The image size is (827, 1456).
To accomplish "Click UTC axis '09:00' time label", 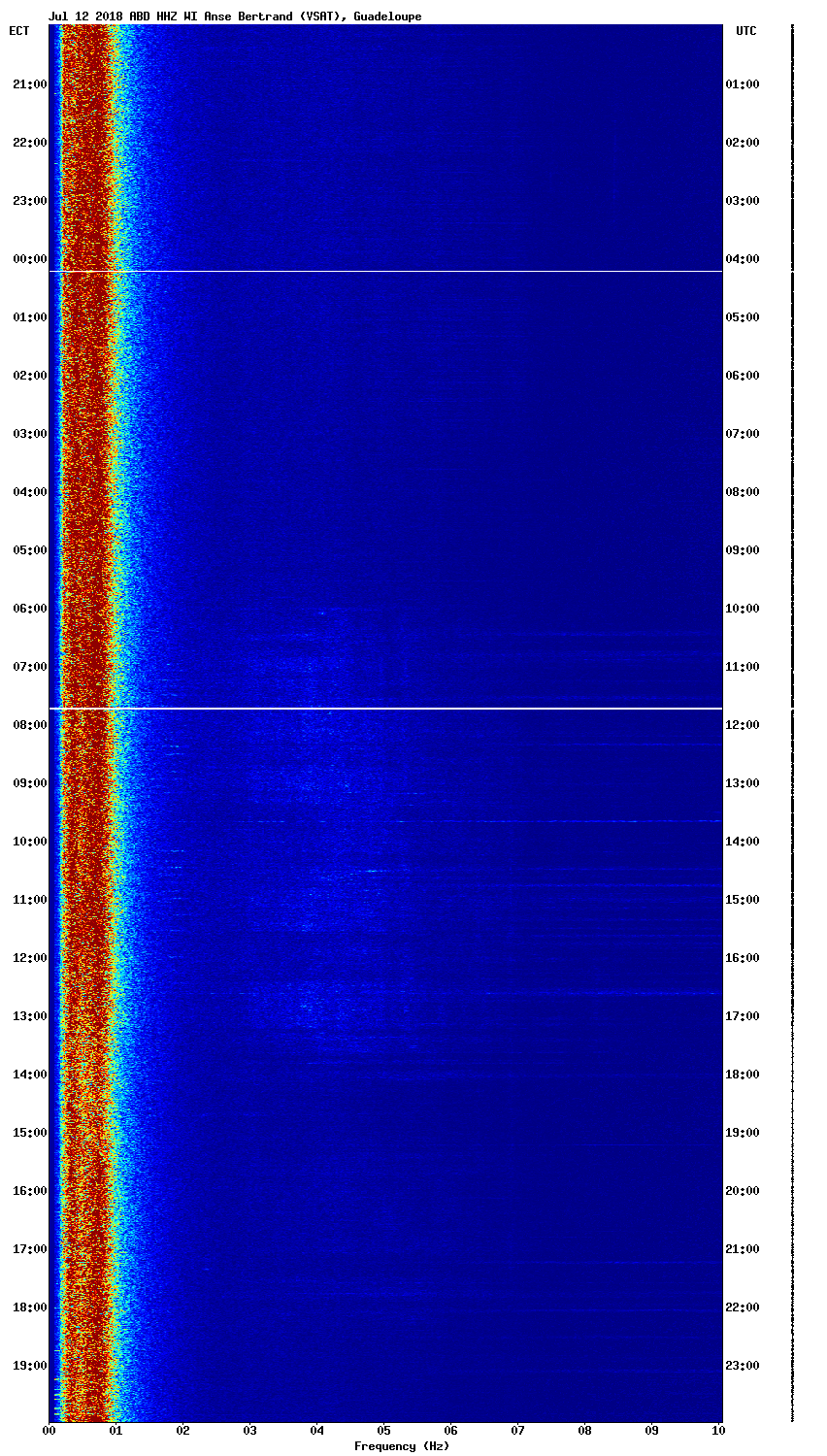I will point(743,550).
